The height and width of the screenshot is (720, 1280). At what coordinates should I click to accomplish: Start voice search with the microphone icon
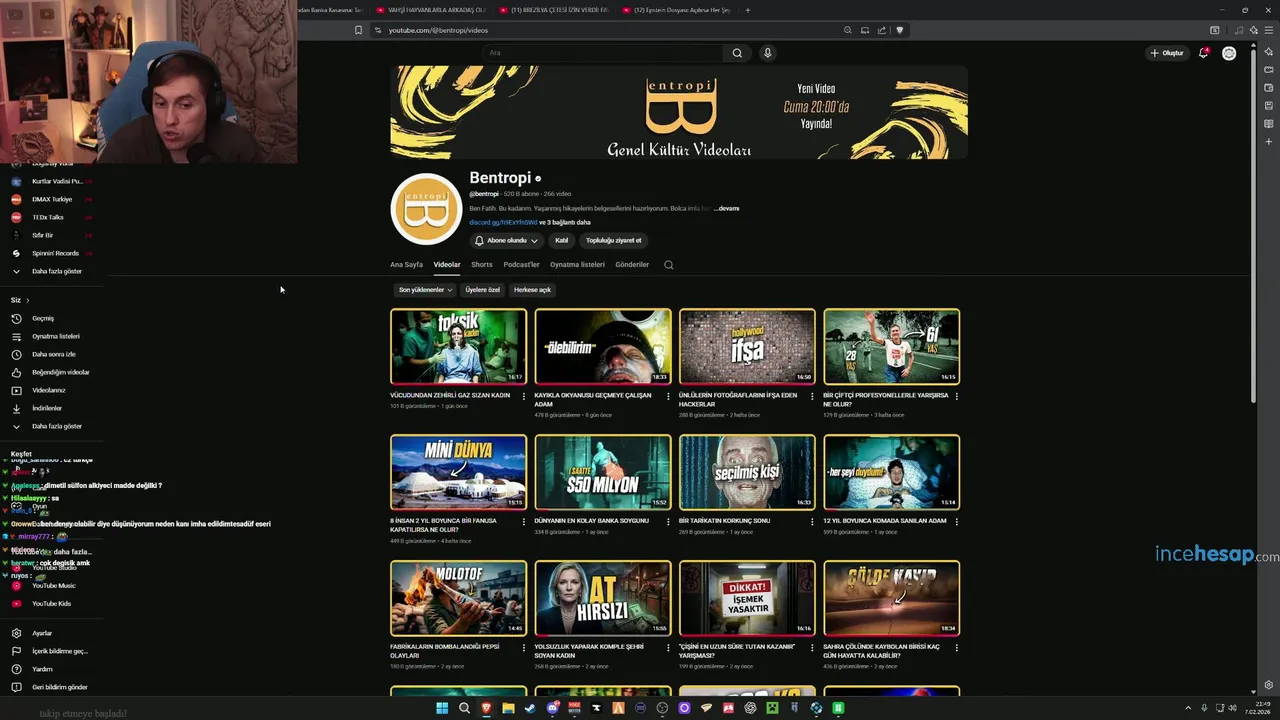click(768, 53)
